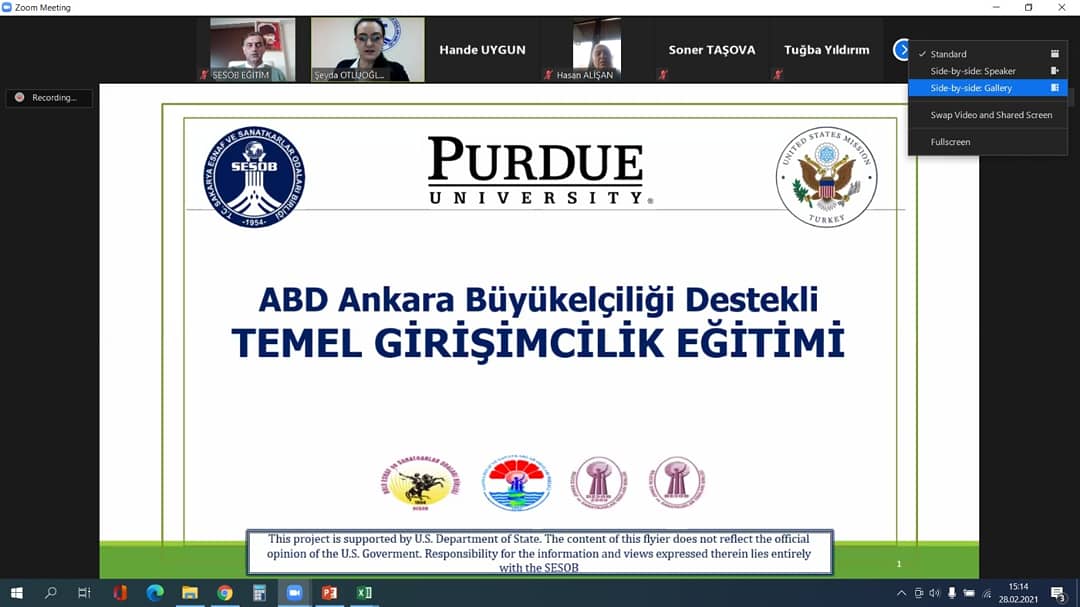Image resolution: width=1080 pixels, height=607 pixels.
Task: Open Excel from the taskbar
Action: [x=364, y=593]
